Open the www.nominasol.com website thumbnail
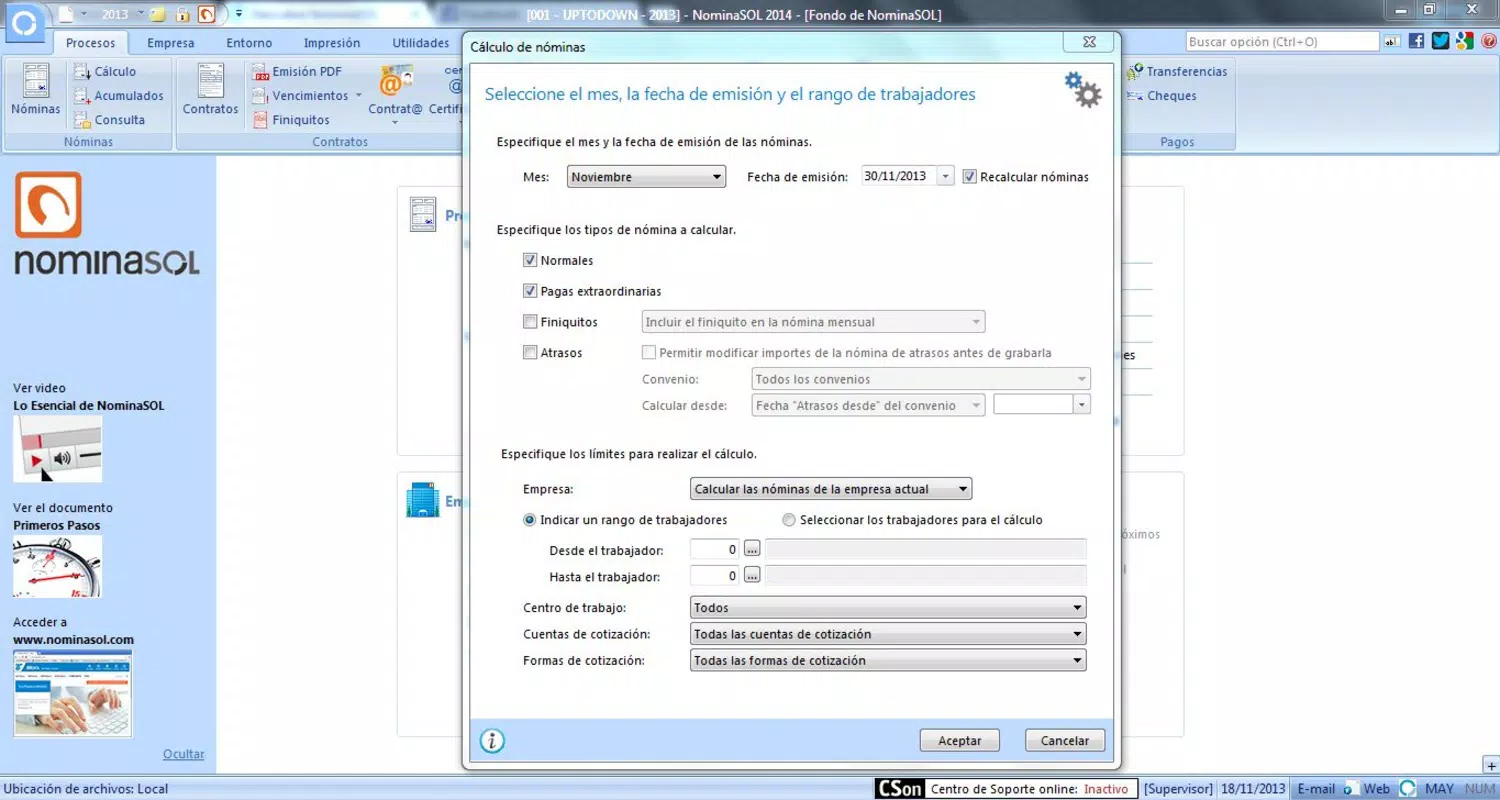The image size is (1500, 800). coord(72,694)
